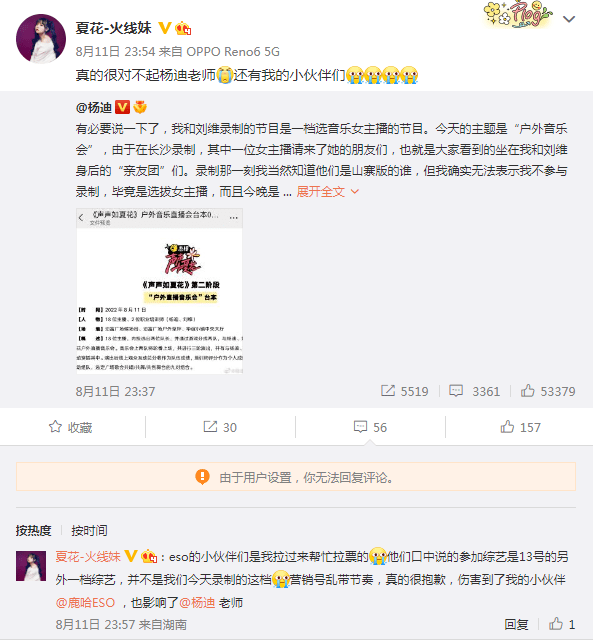This screenshot has height=640, width=593.
Task: Open the post options chevron at top right
Action: coord(569,19)
